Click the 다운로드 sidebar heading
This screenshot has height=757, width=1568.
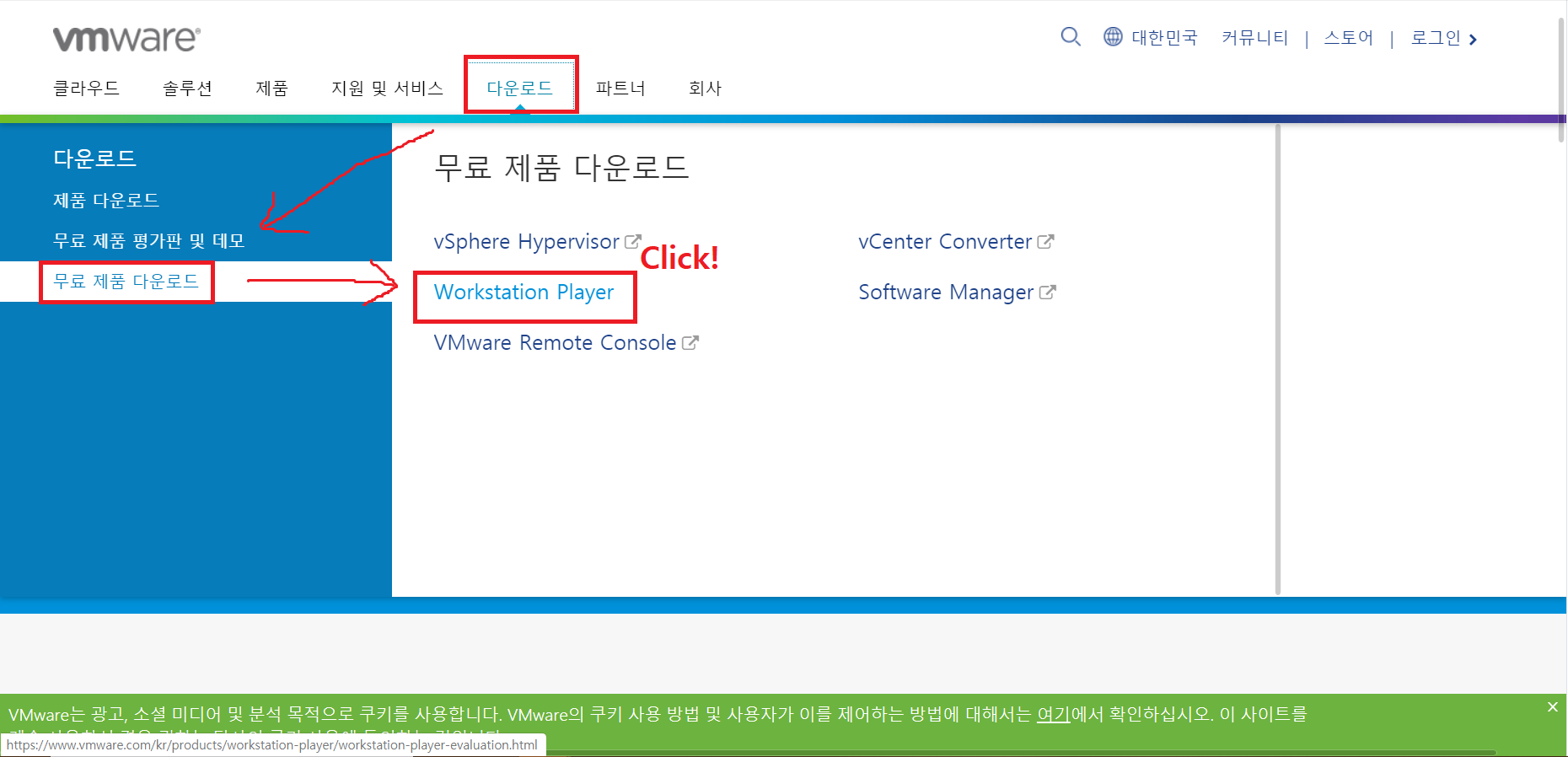click(x=94, y=158)
